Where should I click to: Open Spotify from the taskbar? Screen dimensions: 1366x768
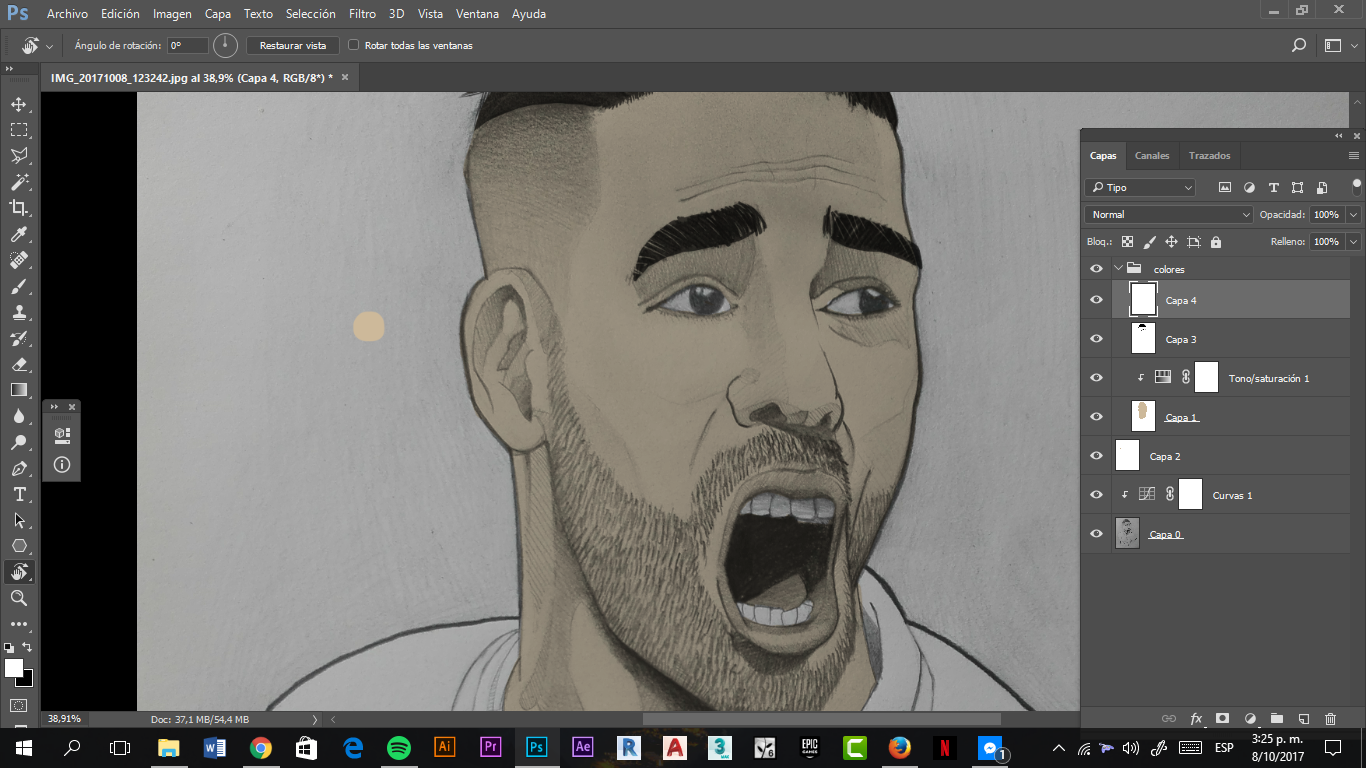[x=398, y=747]
